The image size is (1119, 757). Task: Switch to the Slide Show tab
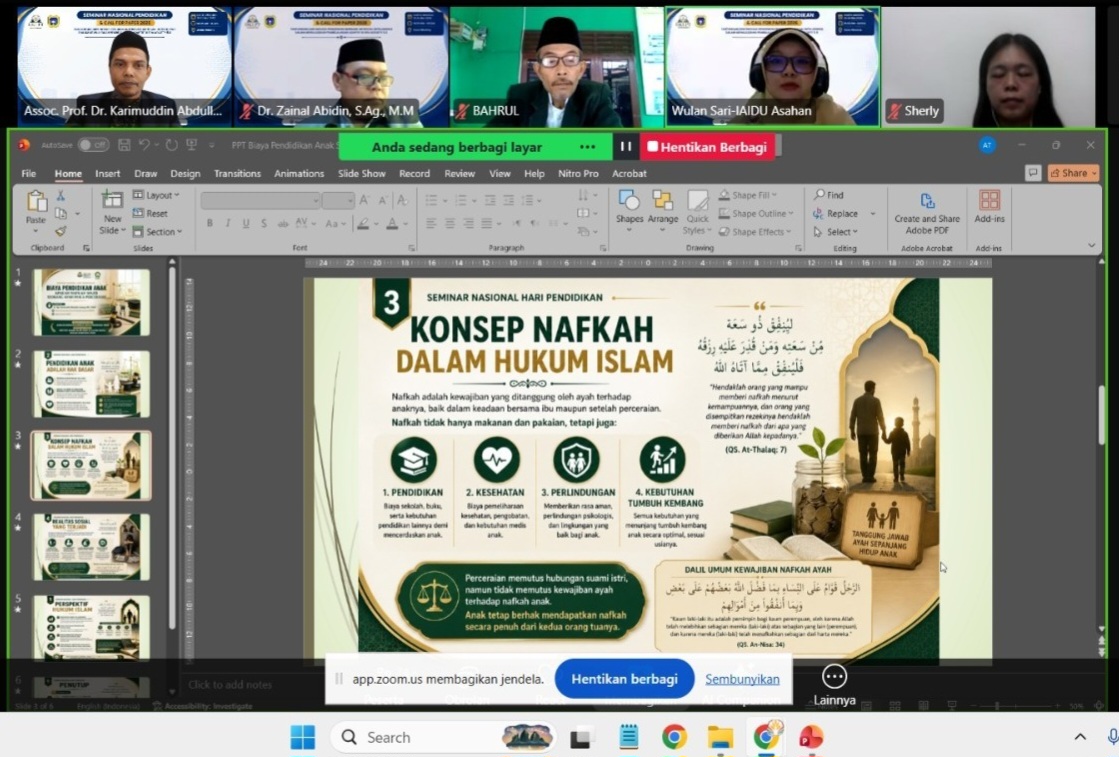(362, 173)
